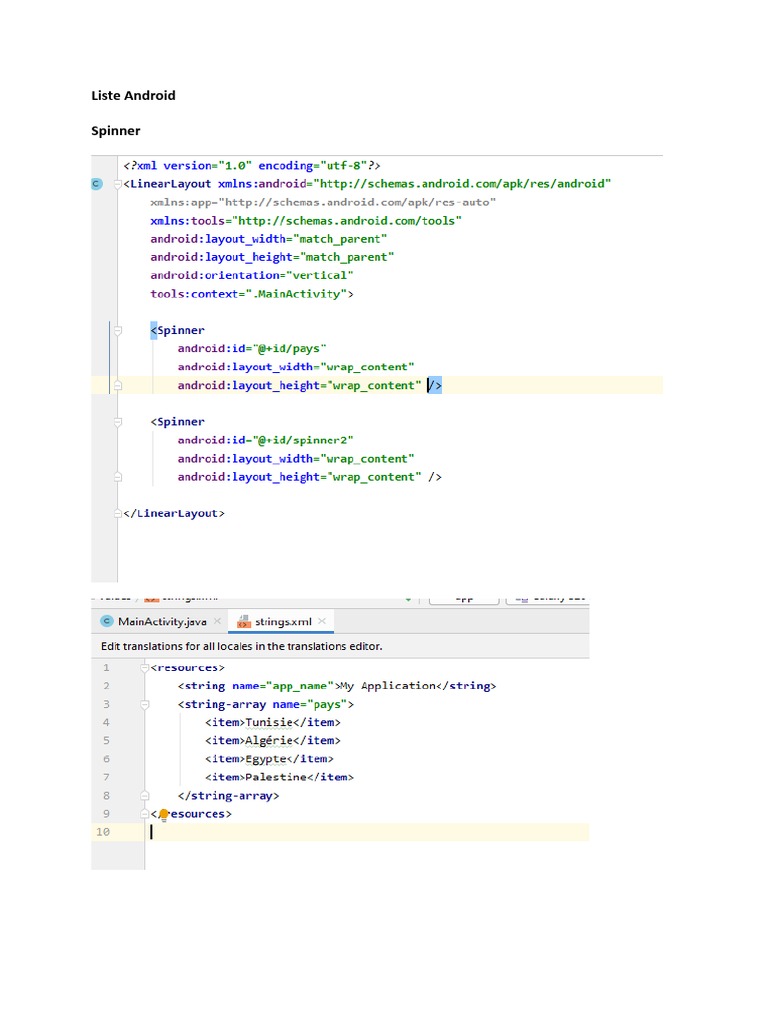Viewport: 768px width, 1024px height.
Task: Click the strings.xml file icon in tab
Action: coord(243,622)
